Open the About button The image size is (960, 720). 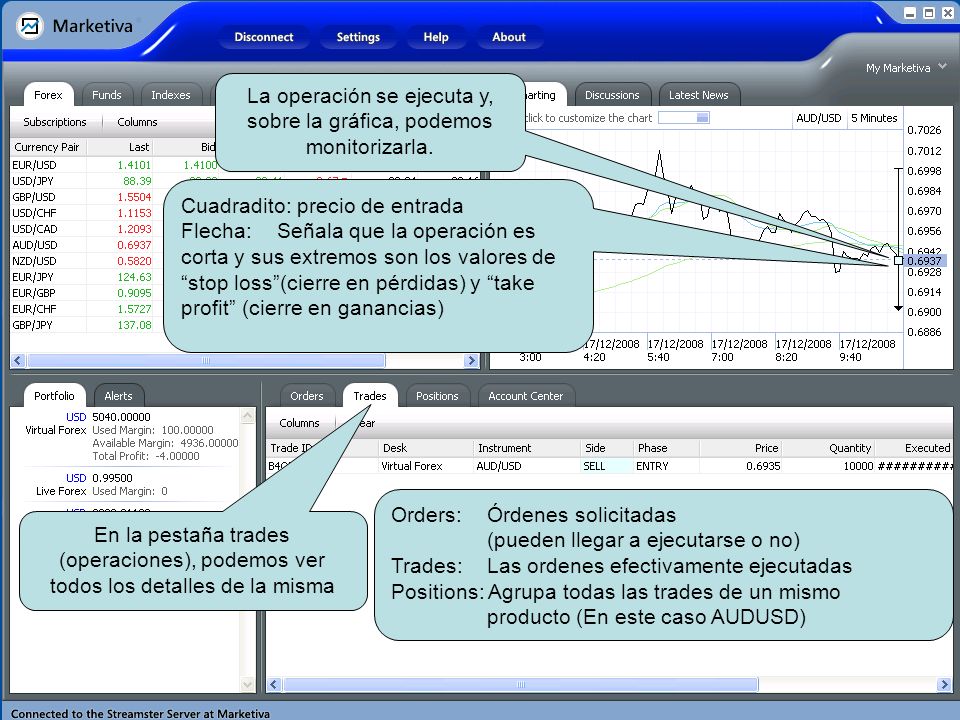(509, 37)
